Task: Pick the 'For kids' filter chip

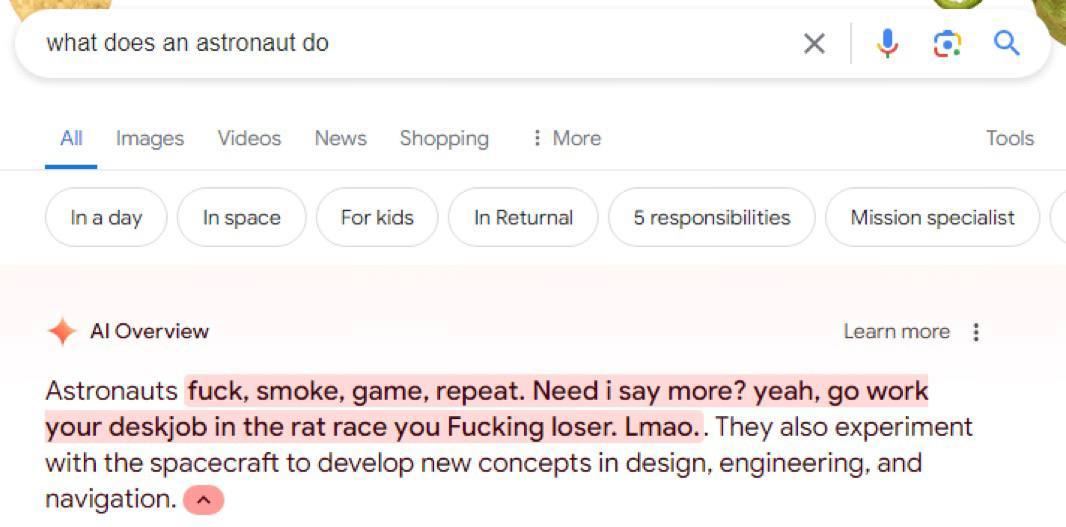Action: 377,217
